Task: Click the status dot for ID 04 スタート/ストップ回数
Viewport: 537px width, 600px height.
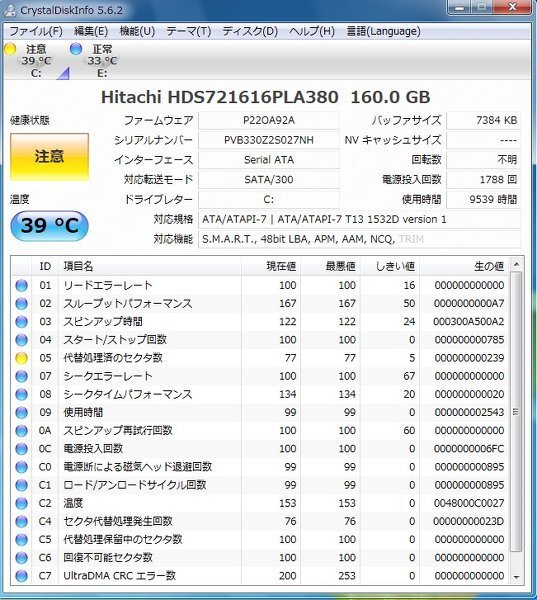Action: (21, 340)
